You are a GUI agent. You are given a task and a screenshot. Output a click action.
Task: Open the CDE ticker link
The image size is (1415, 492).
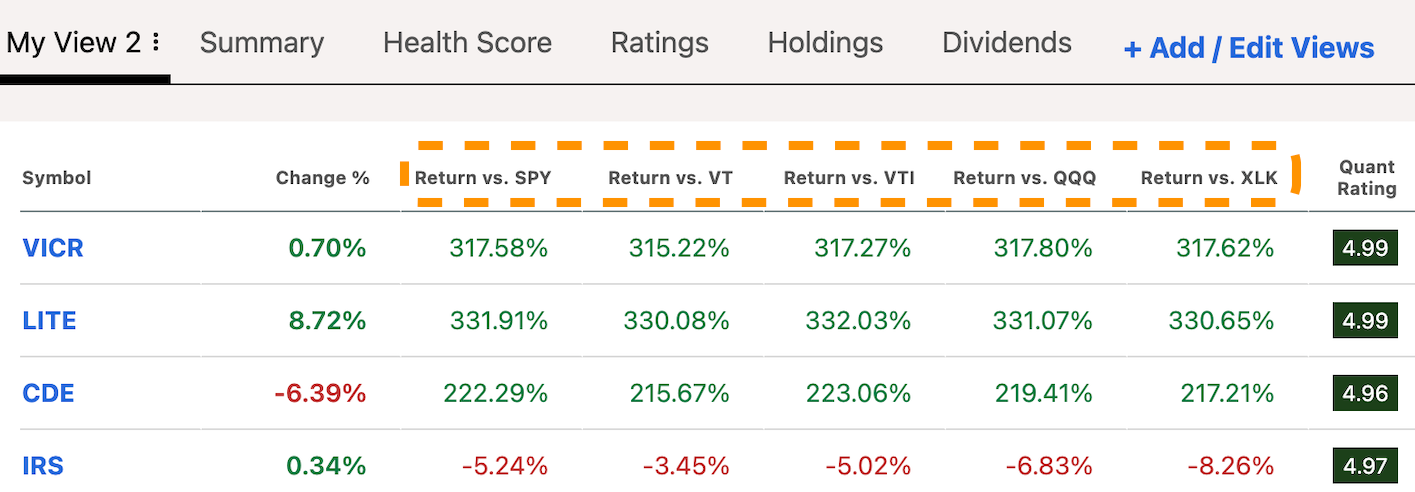tap(48, 393)
